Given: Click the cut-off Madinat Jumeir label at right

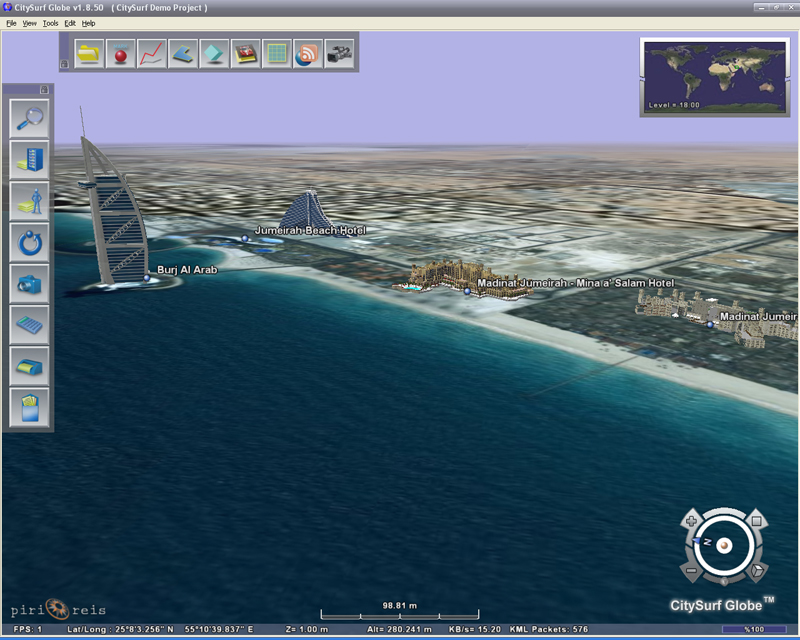Looking at the screenshot, I should [758, 316].
